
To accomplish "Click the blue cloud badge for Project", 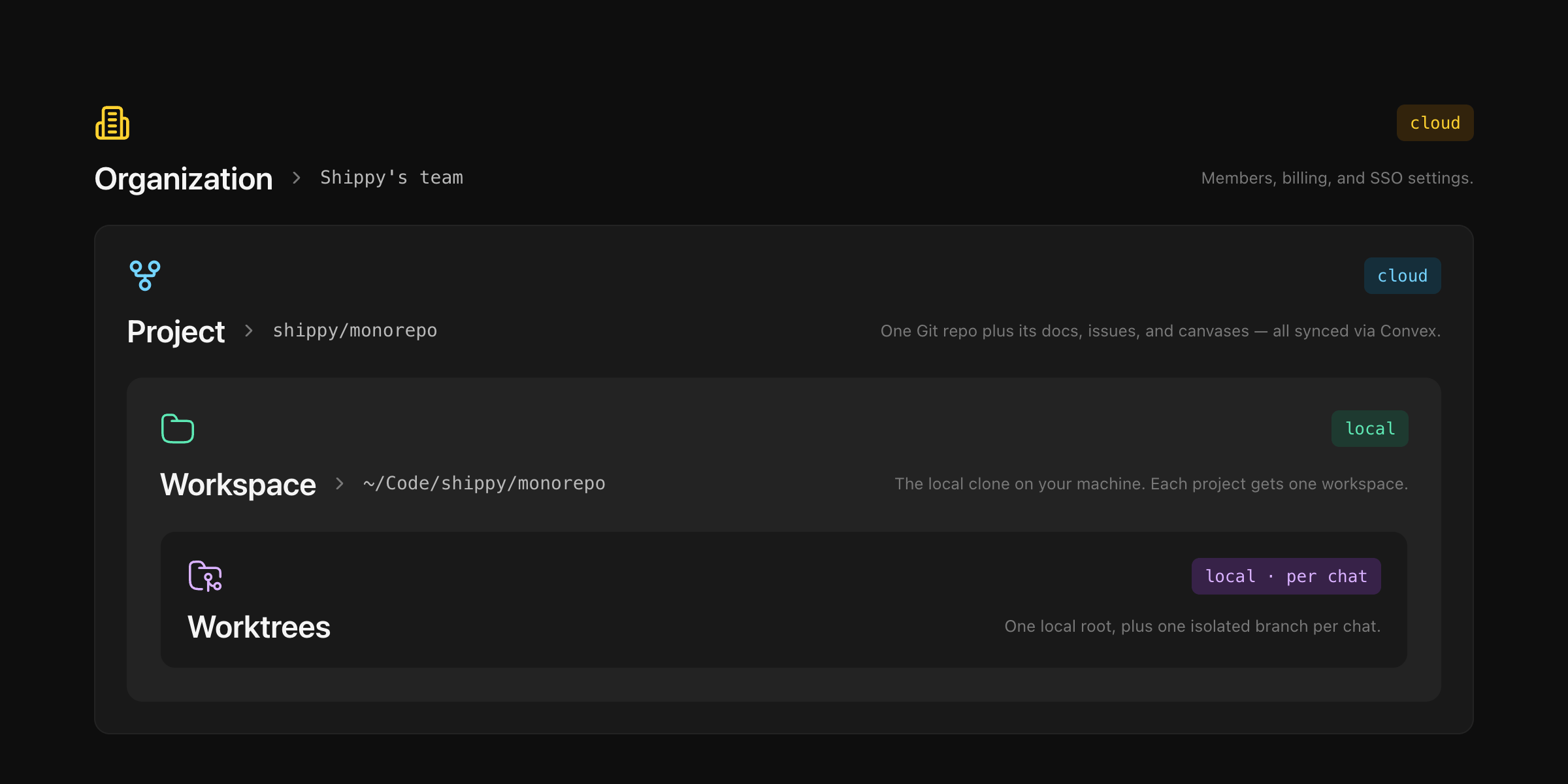I will click(x=1402, y=276).
